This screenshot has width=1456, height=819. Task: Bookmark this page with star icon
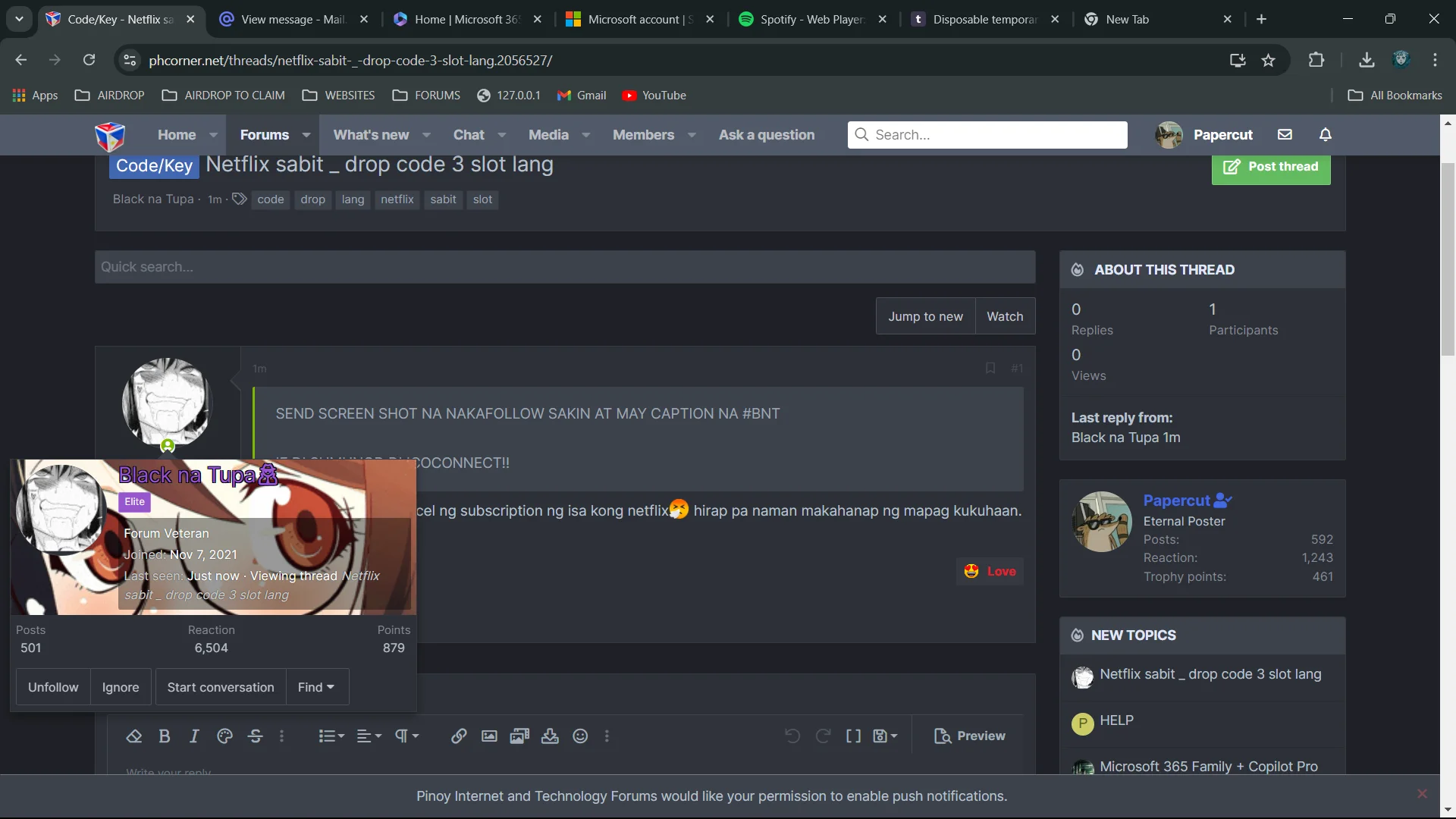[x=1269, y=60]
